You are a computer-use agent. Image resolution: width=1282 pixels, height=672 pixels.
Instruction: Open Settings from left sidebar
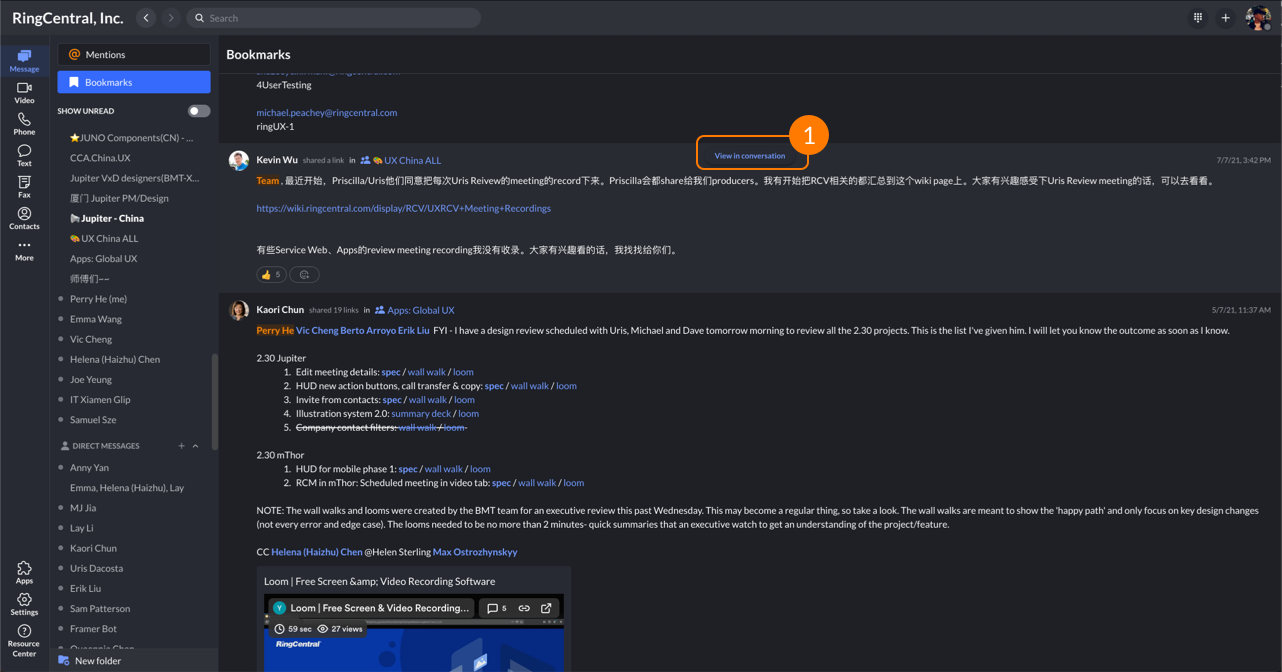(24, 604)
